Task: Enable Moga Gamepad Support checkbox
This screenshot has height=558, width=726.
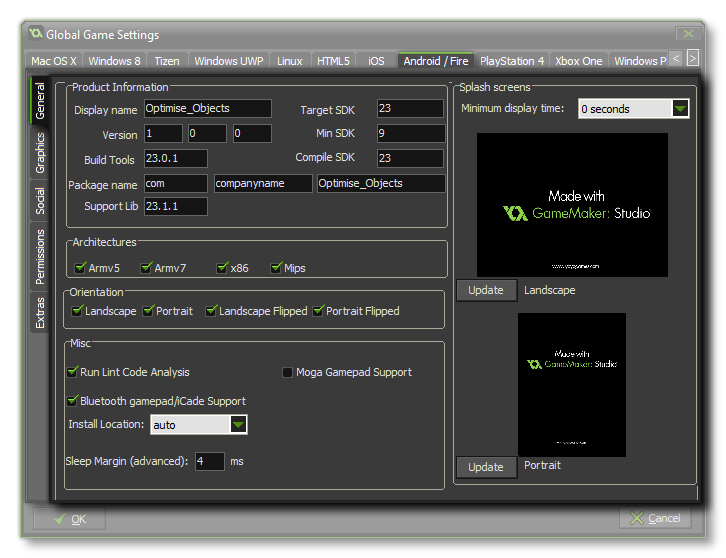Action: [x=288, y=373]
